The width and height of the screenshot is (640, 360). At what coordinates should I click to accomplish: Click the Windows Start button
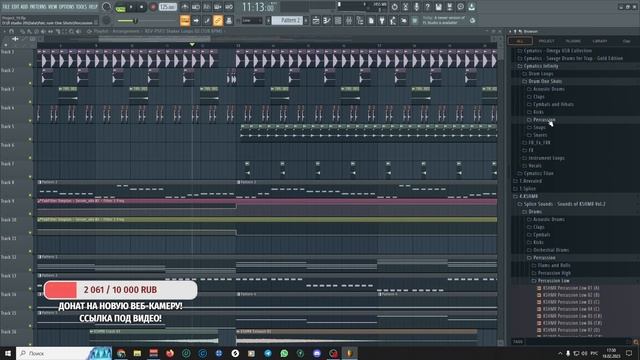[8, 353]
